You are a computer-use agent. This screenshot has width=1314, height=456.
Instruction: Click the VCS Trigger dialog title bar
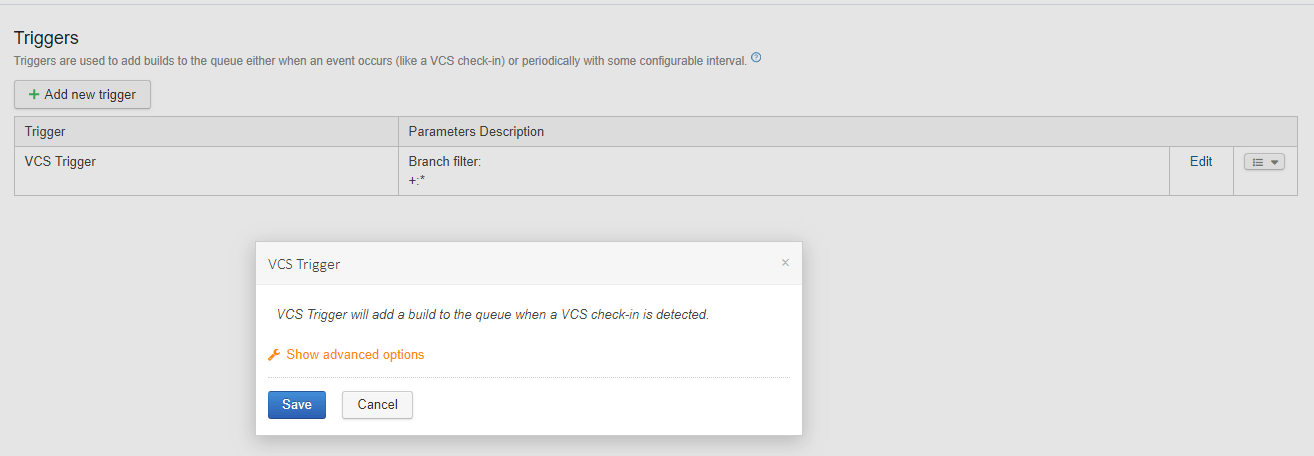click(x=528, y=264)
